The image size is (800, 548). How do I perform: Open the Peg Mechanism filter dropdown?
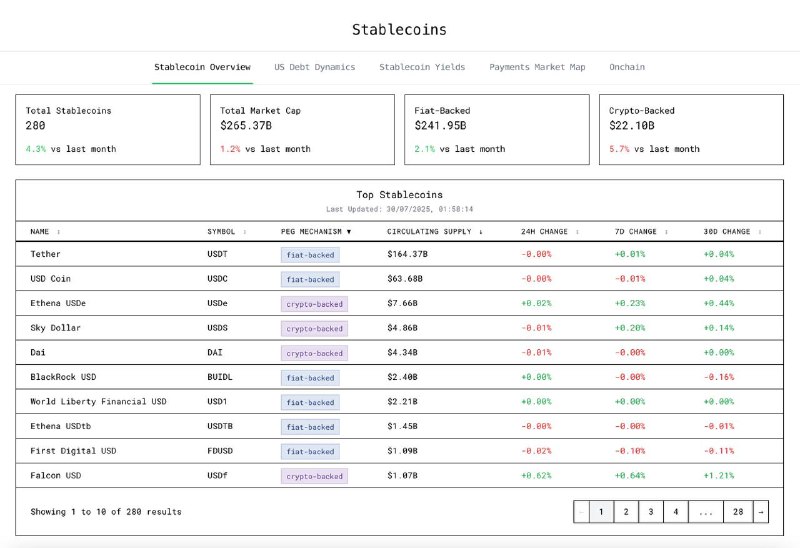pos(349,231)
